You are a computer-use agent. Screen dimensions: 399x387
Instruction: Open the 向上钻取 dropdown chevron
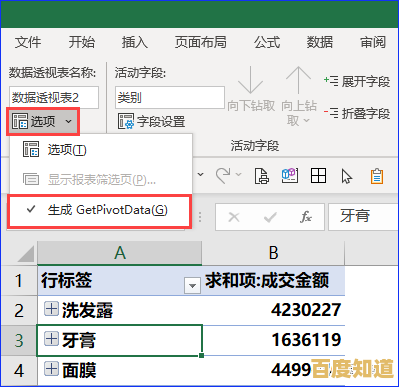(x=307, y=120)
